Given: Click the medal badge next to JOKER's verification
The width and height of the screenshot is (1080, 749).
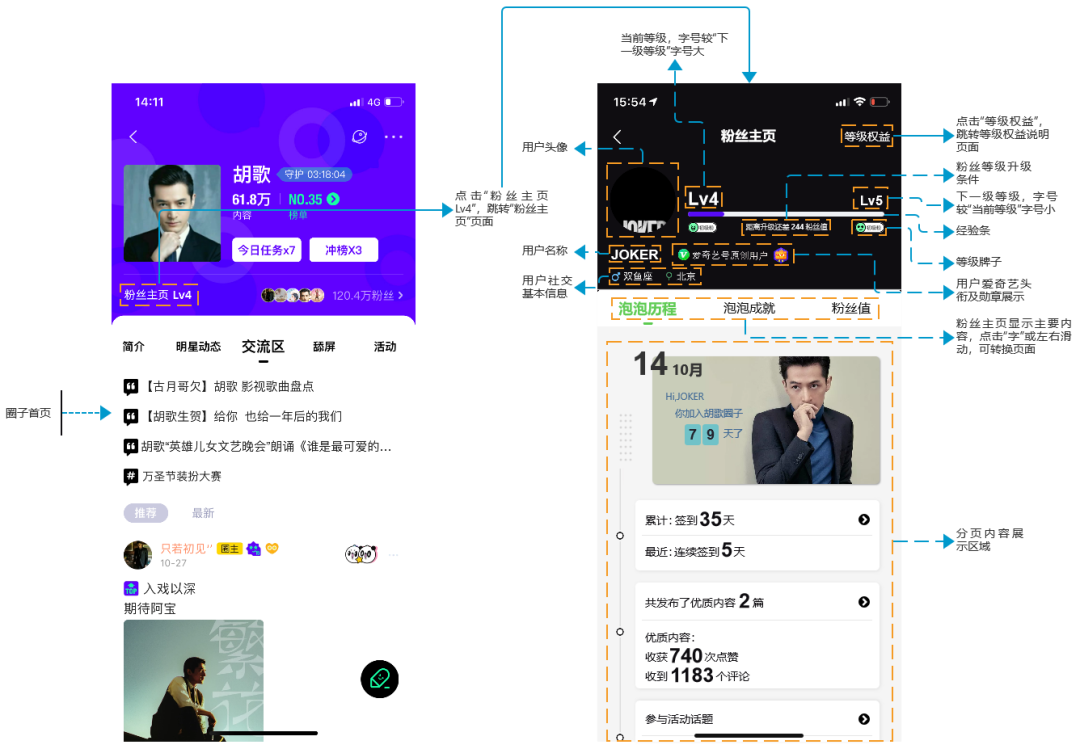Looking at the screenshot, I should [780, 255].
